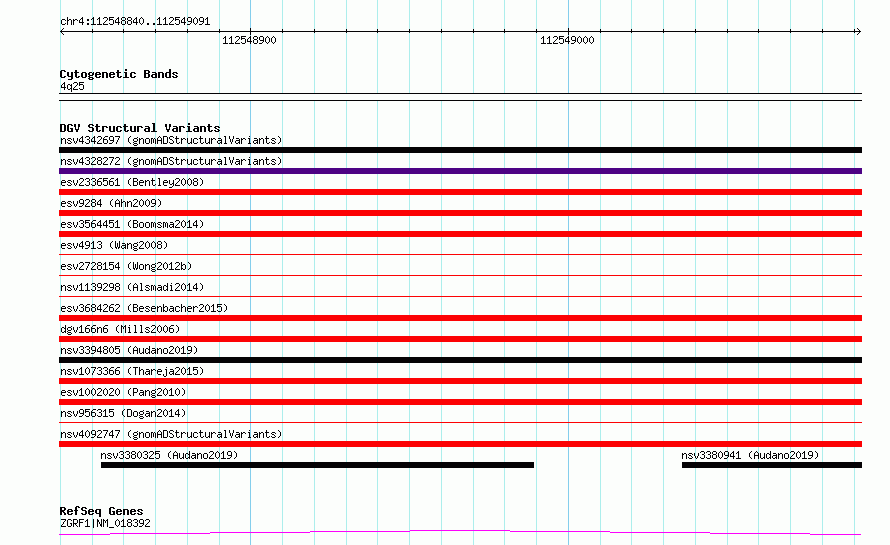Click the red bar under dgv166n6
The width and height of the screenshot is (890, 545).
click(460, 339)
